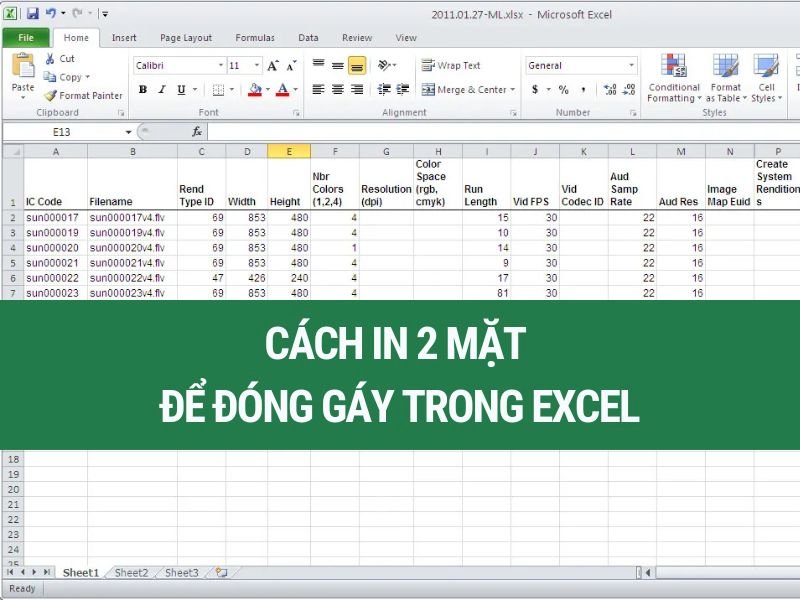Switch to the Data tab
This screenshot has width=800, height=600.
tap(308, 38)
